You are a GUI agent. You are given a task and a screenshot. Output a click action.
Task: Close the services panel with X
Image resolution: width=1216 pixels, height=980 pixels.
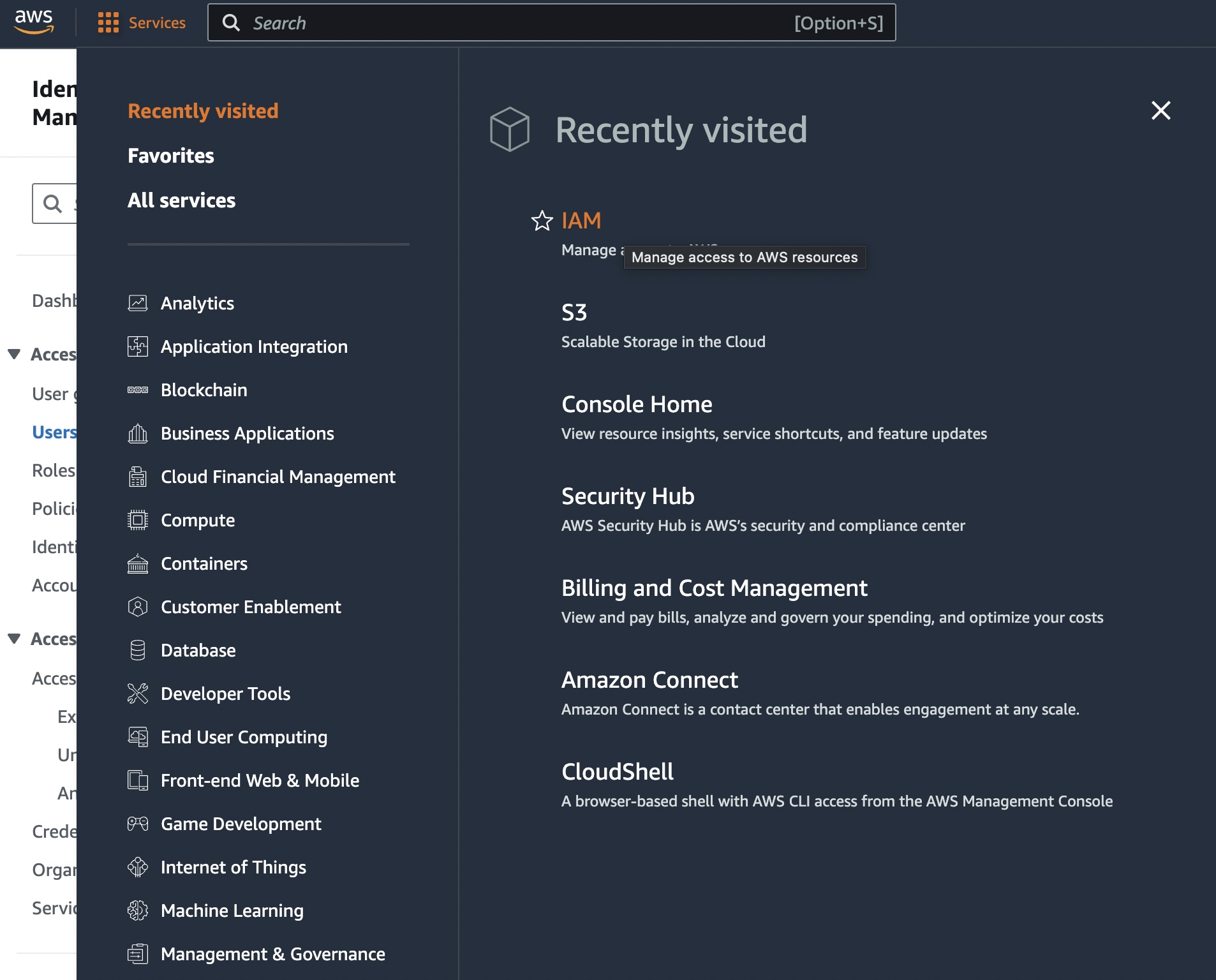pos(1160,110)
